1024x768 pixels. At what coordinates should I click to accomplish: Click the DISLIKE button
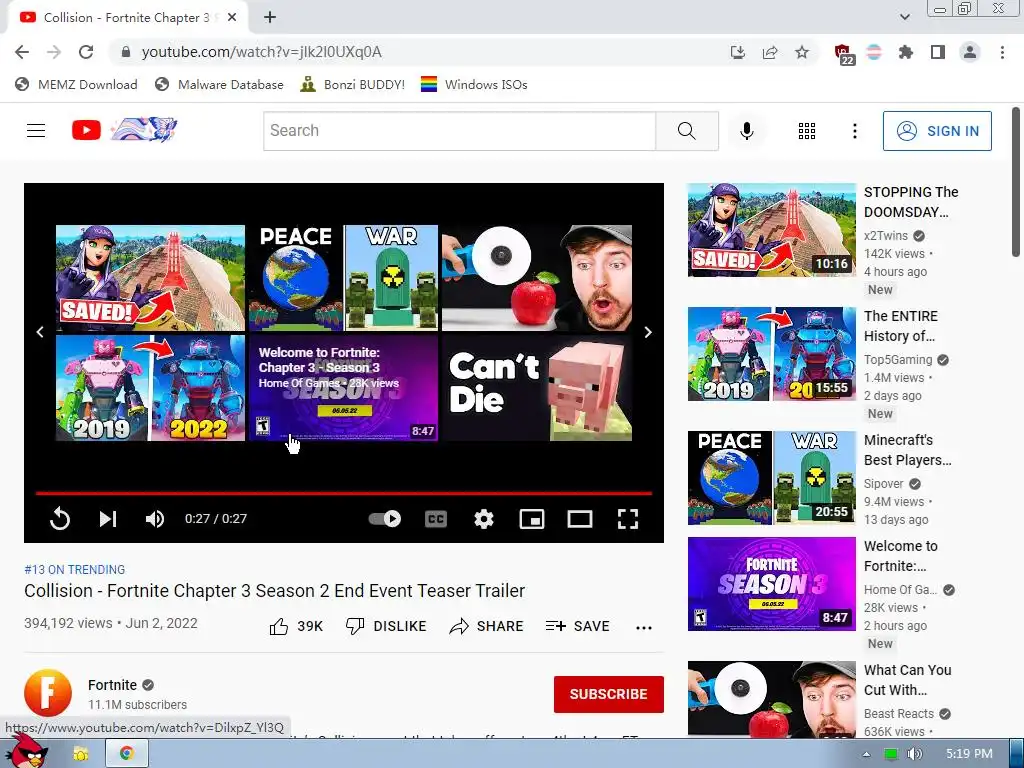385,626
